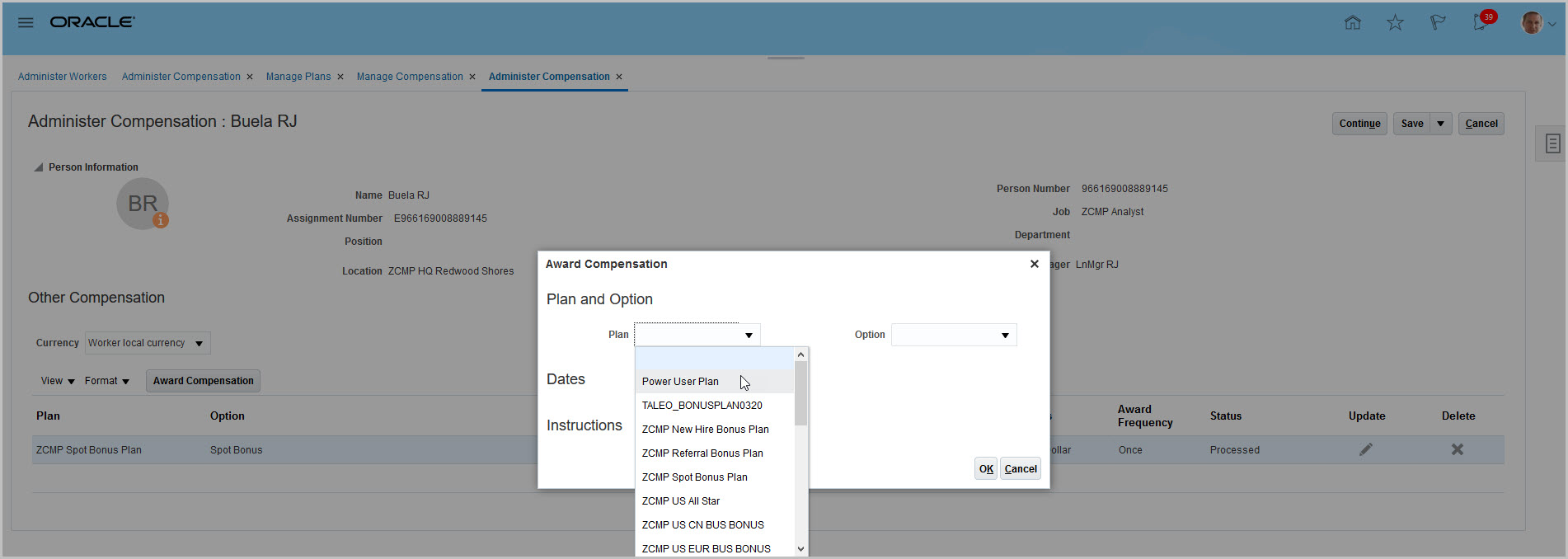Collapse the Person Information section
The height and width of the screenshot is (559, 1568).
click(x=38, y=167)
